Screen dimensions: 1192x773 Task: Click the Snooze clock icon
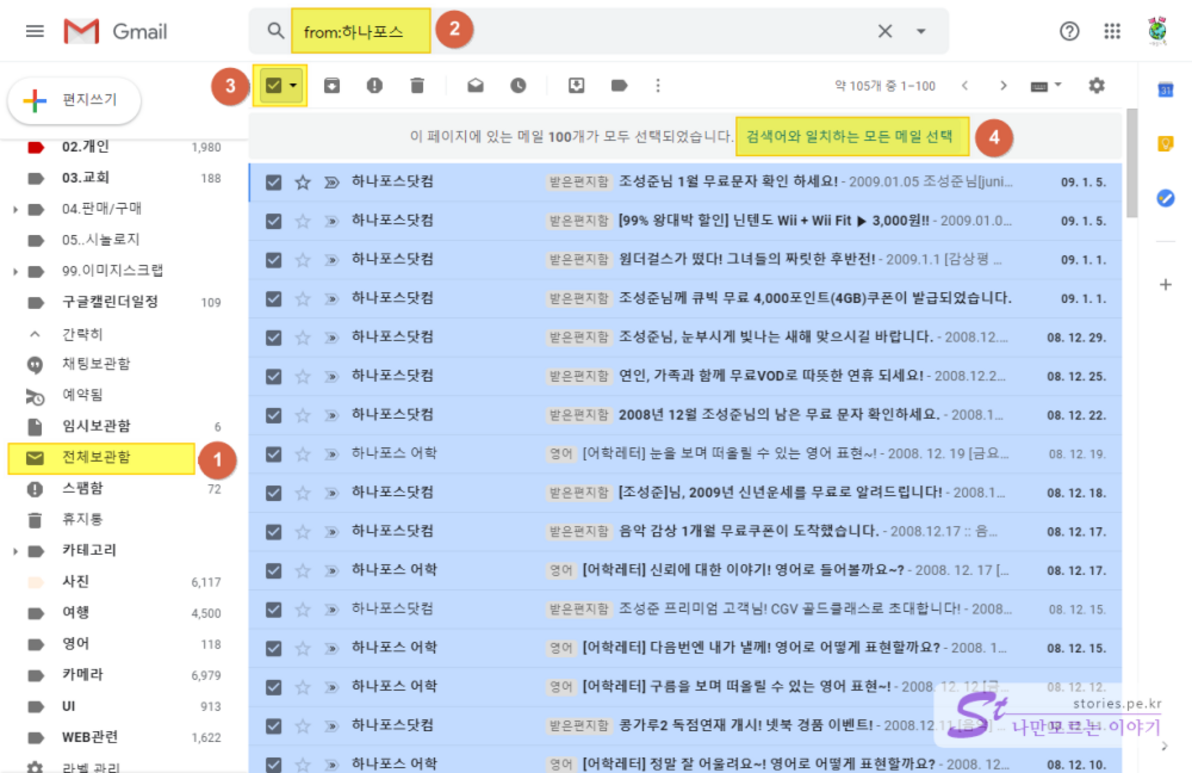[518, 86]
